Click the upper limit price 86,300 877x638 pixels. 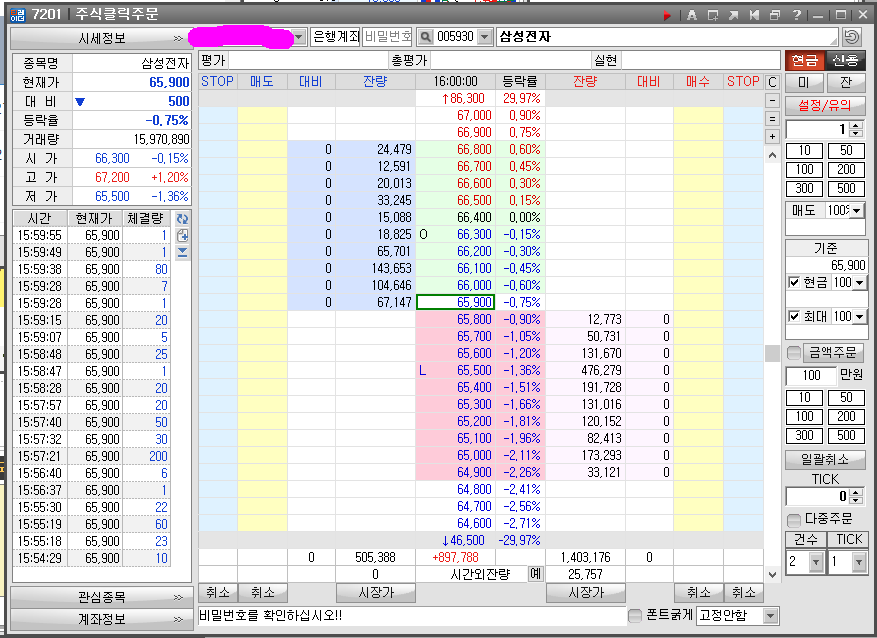(x=455, y=99)
